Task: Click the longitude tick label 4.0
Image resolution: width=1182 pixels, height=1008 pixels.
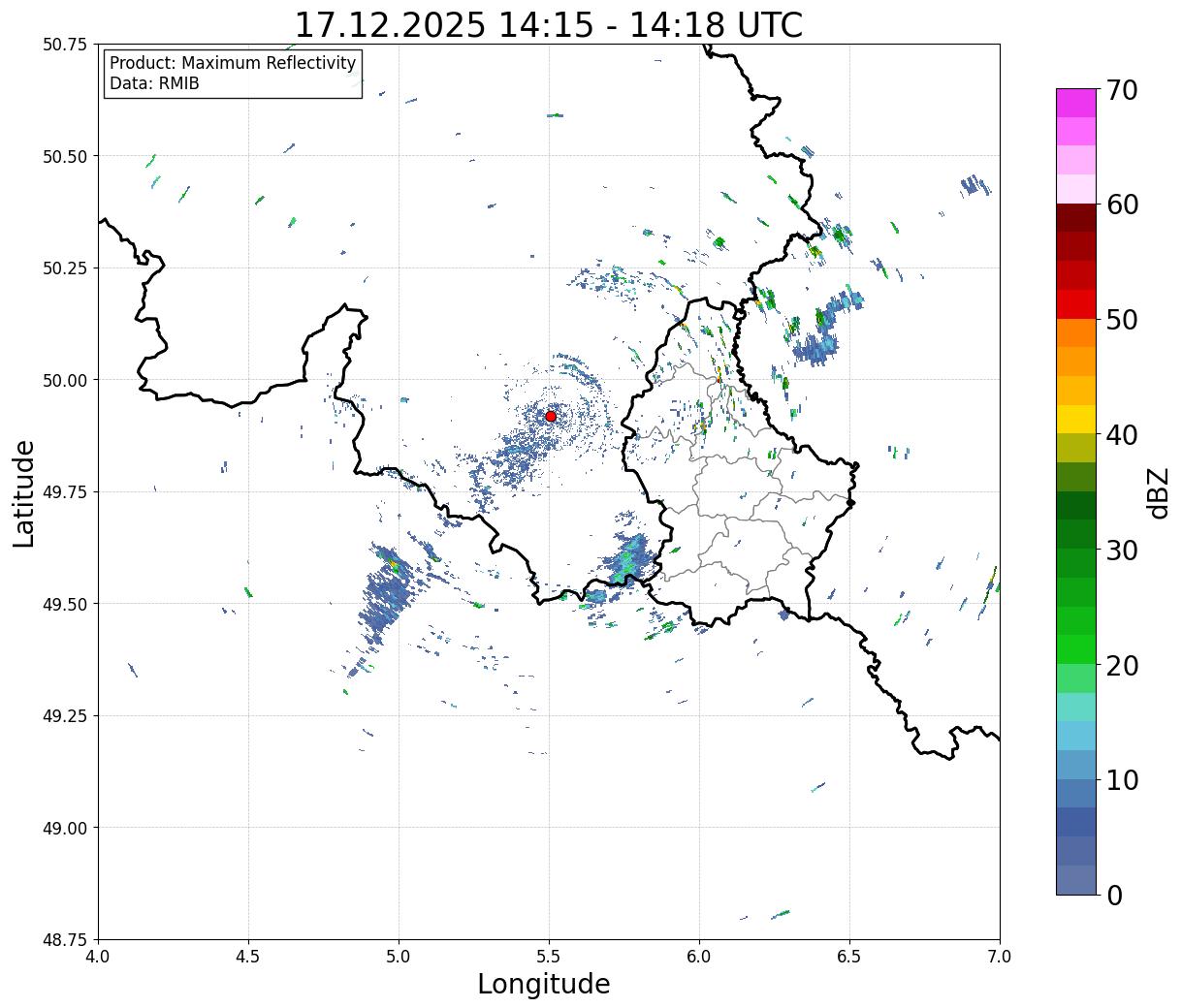Action: tap(98, 957)
